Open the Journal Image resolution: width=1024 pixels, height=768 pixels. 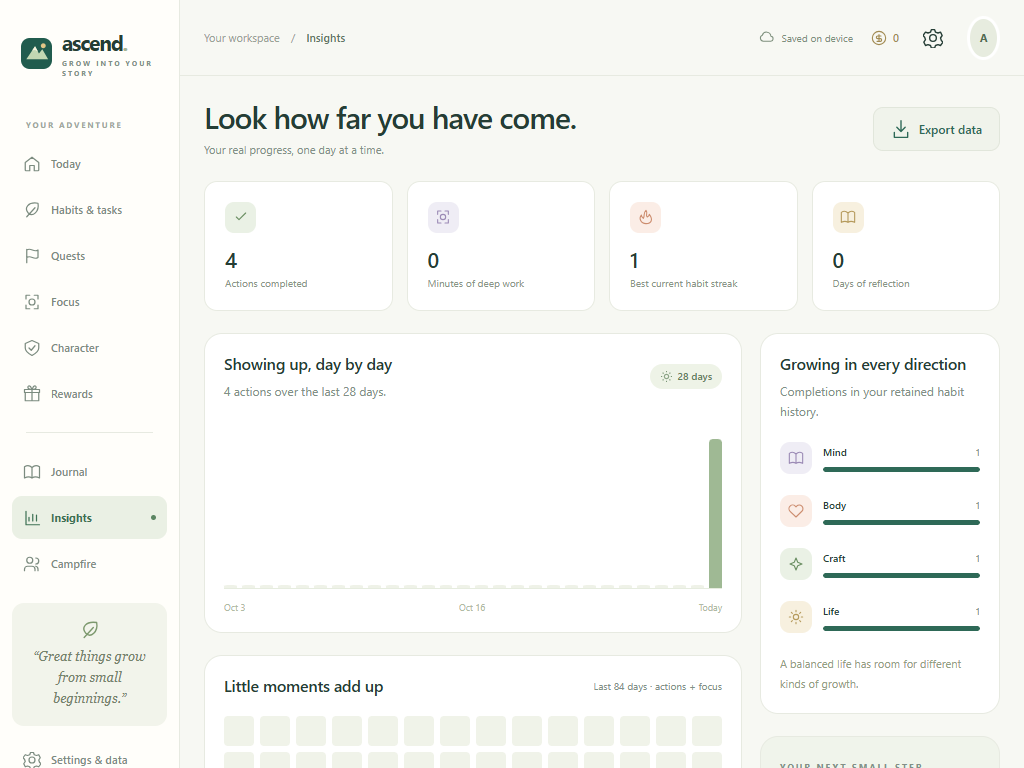[89, 472]
